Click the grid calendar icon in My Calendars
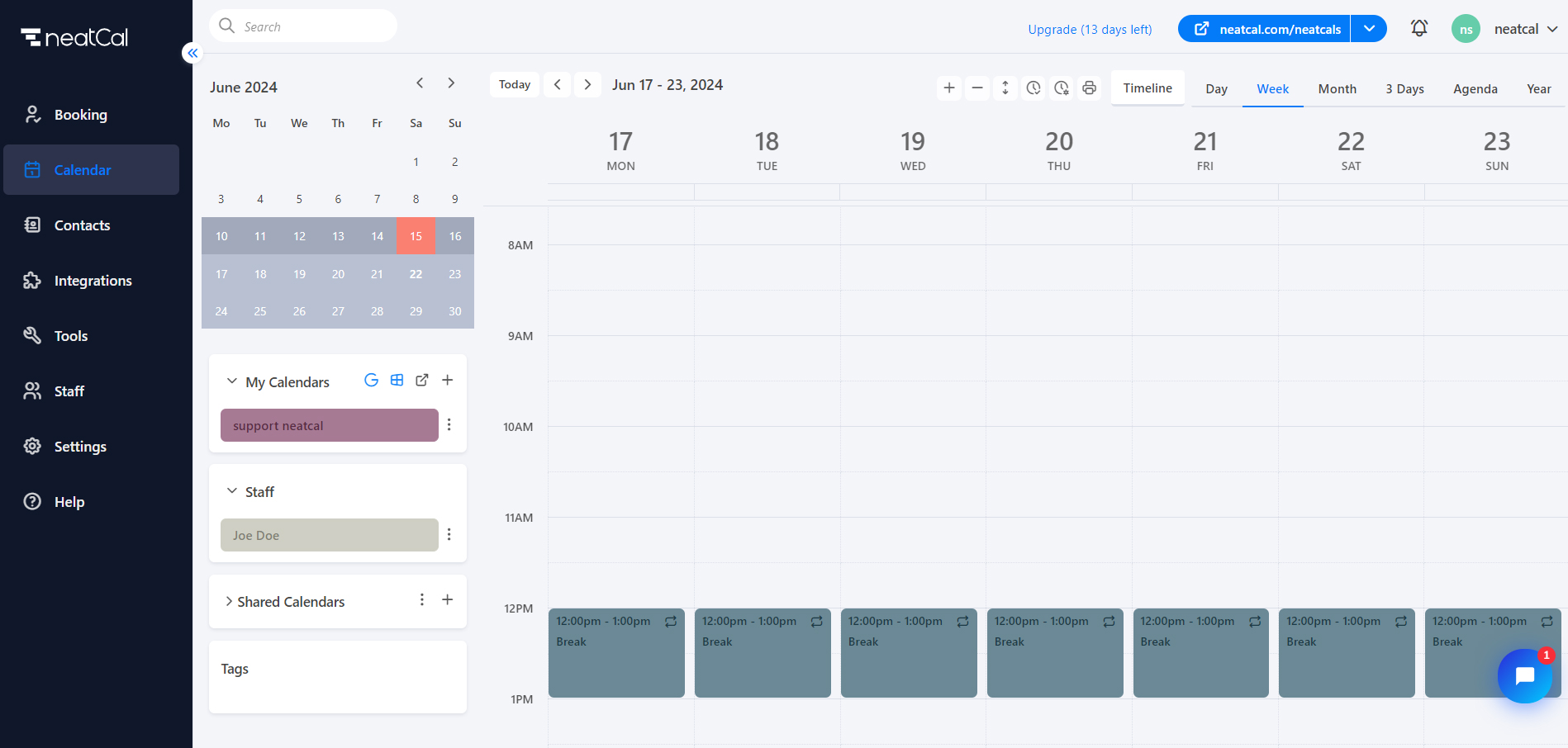 click(397, 380)
